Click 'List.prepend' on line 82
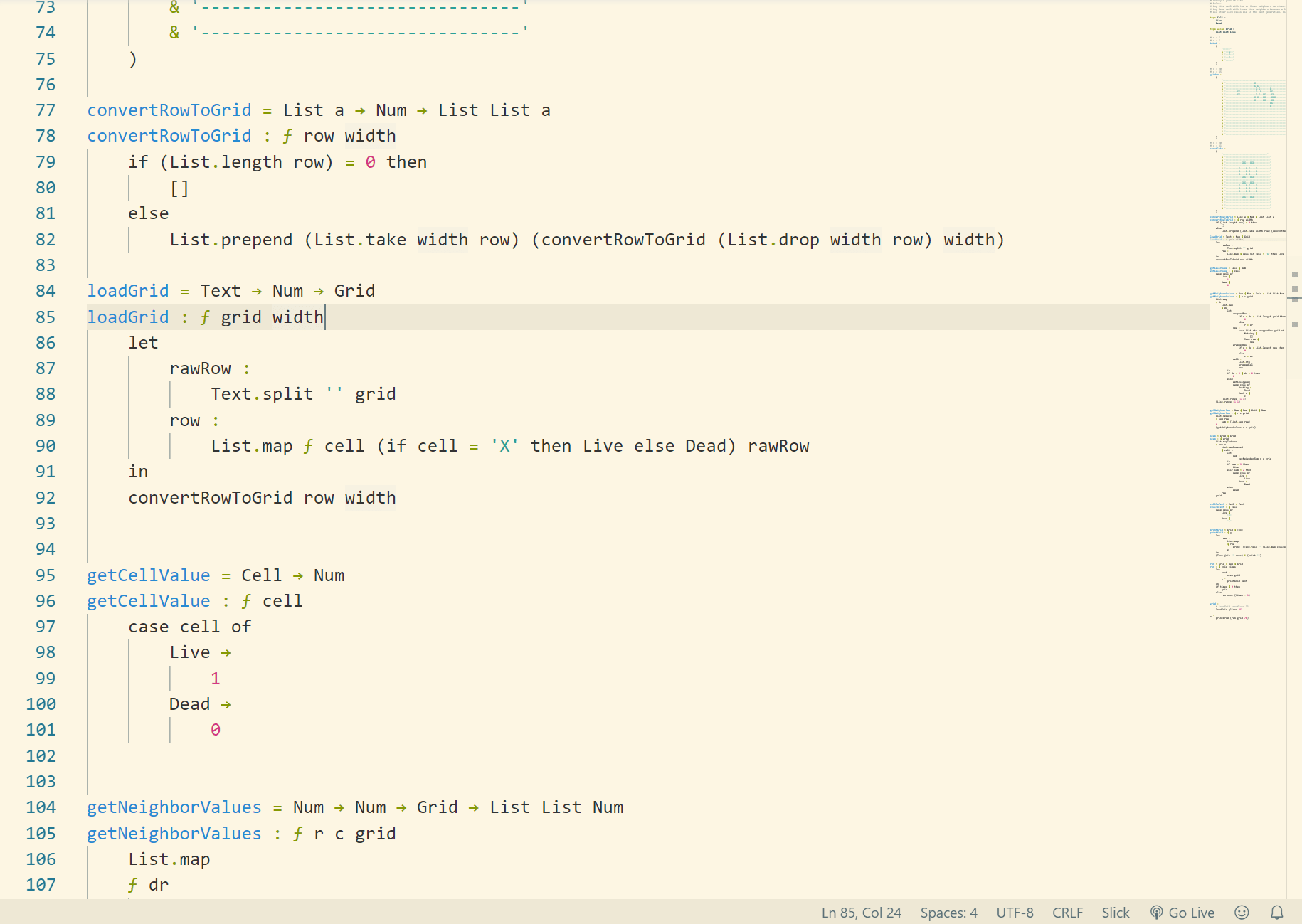 (231, 240)
